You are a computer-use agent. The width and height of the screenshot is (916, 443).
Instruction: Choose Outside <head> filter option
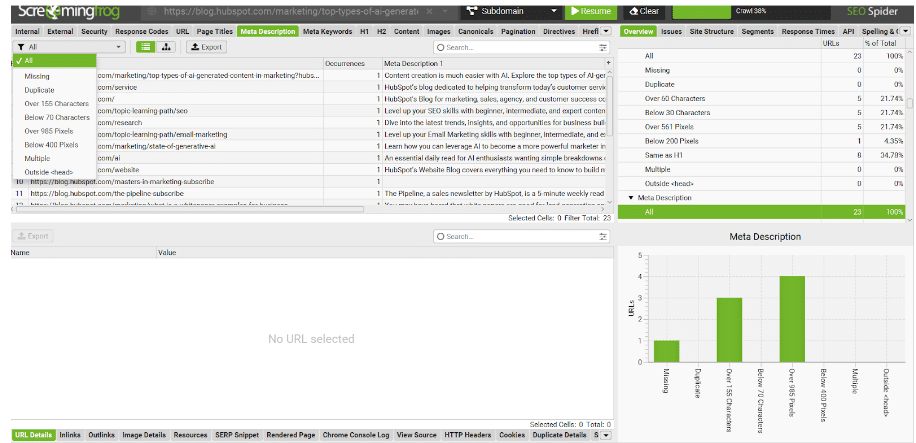[x=49, y=172]
